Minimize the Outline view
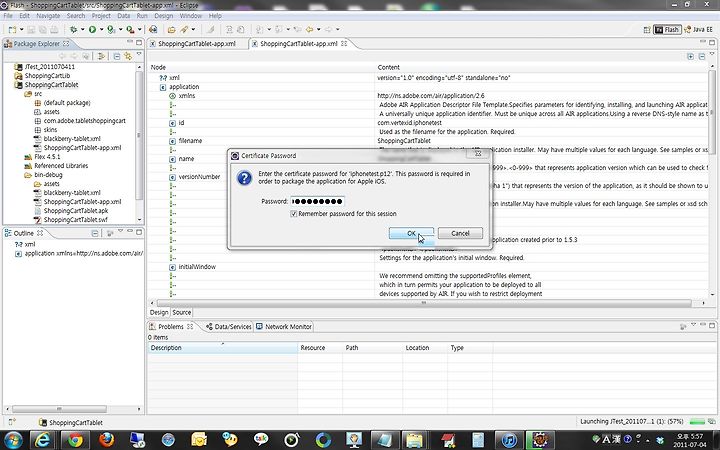The image size is (720, 450). click(x=130, y=232)
